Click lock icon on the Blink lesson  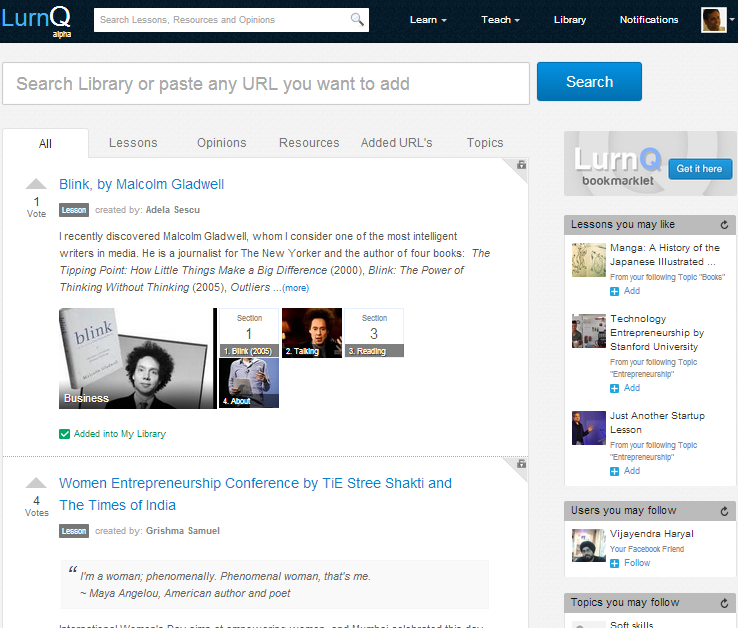pos(521,165)
